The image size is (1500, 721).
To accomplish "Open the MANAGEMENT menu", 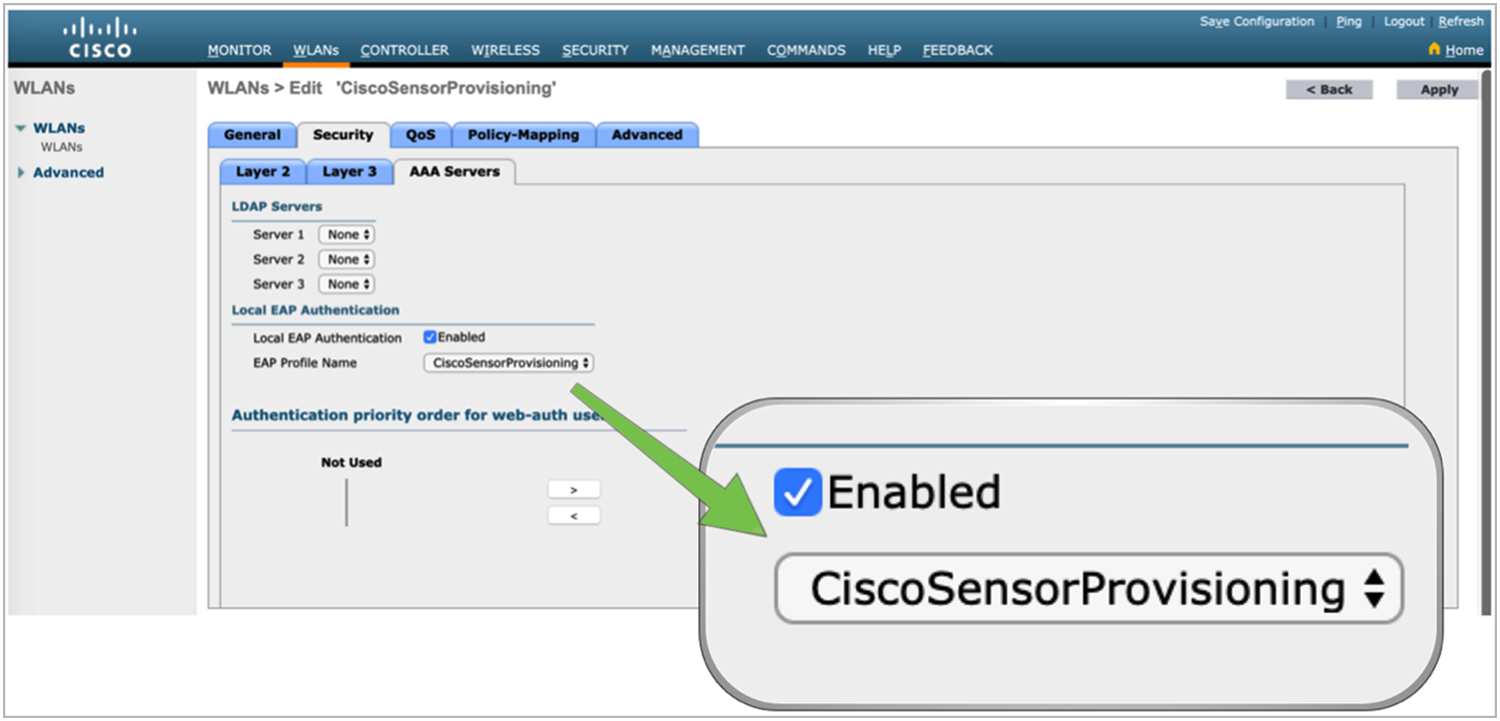I will coord(697,50).
